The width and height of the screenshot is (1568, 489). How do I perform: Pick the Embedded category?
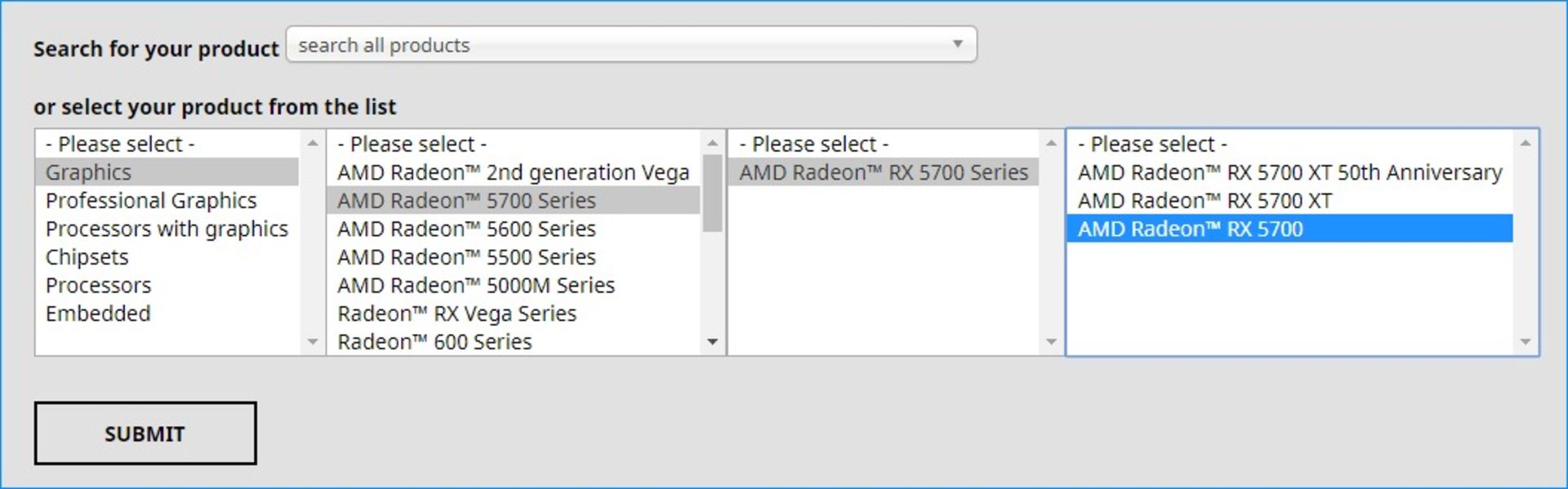point(98,313)
